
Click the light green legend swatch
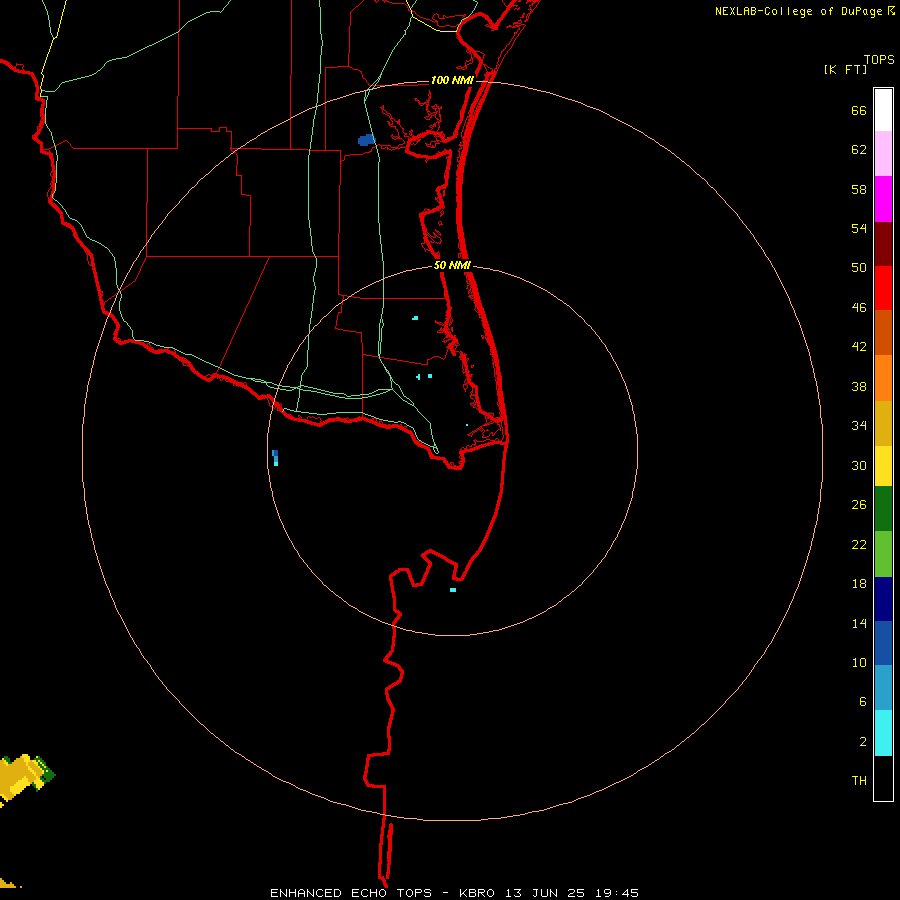(x=883, y=554)
